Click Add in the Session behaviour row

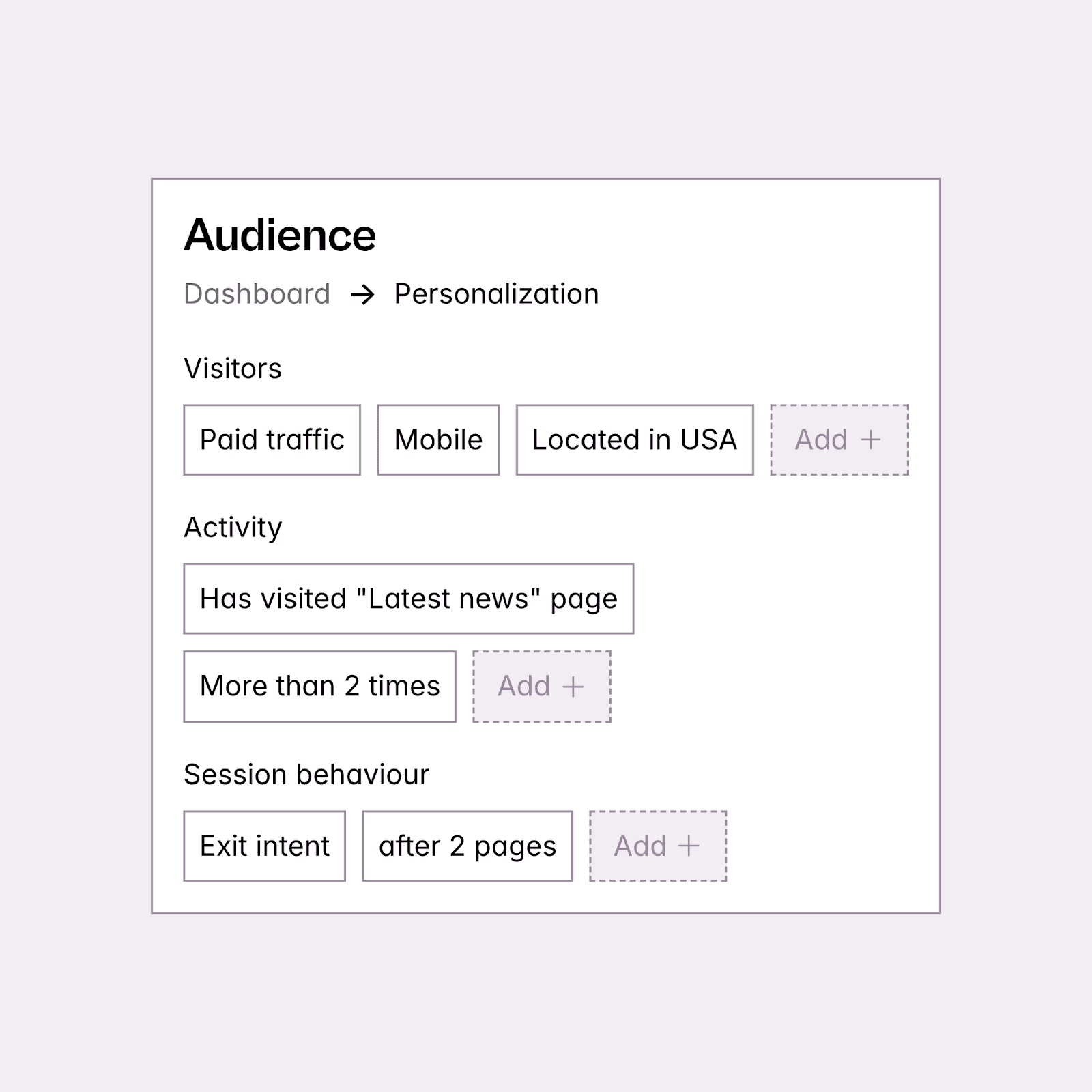tap(657, 846)
